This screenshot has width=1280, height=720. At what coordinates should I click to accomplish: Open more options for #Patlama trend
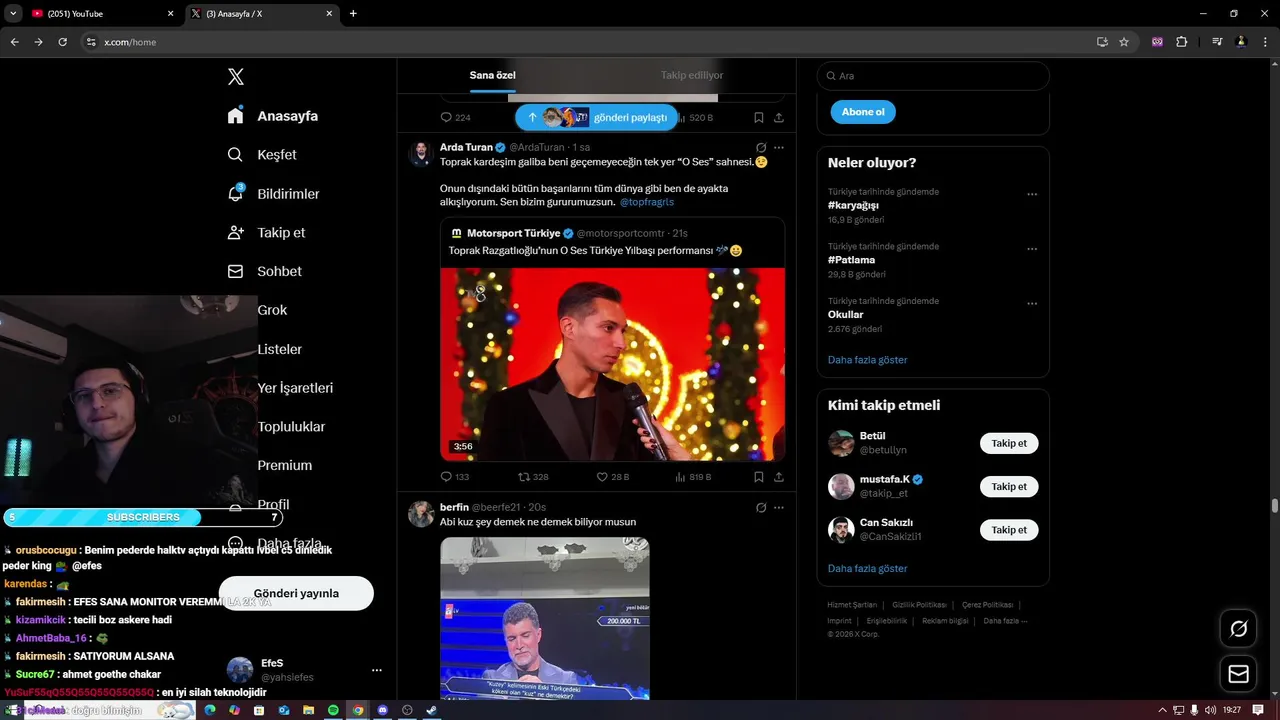click(x=1032, y=249)
